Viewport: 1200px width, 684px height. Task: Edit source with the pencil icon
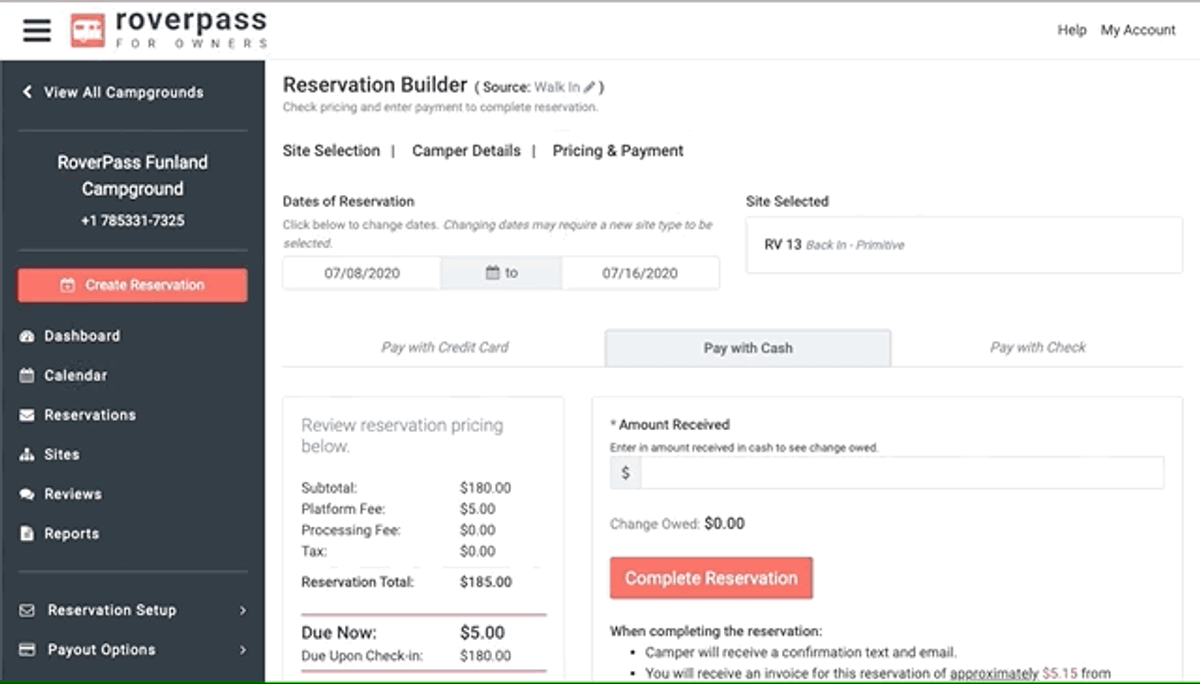pos(590,87)
